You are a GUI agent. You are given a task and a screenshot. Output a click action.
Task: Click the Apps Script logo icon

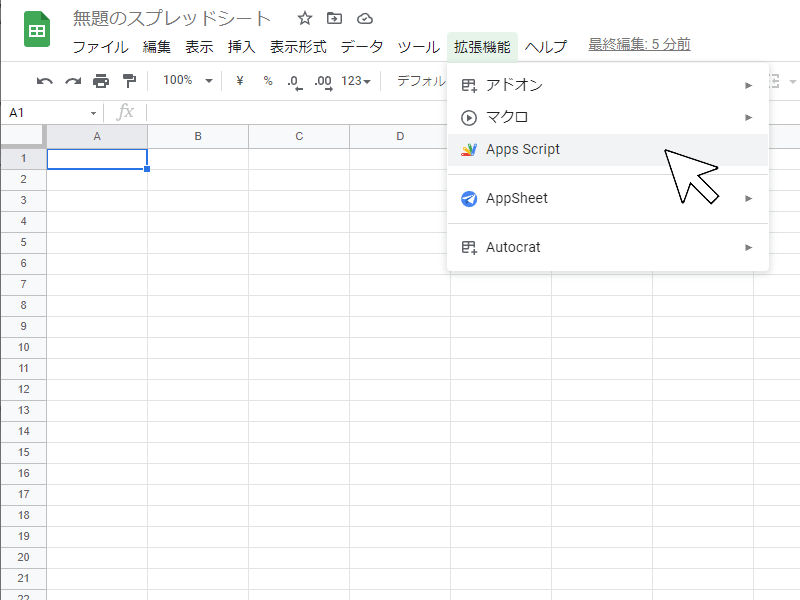click(469, 149)
